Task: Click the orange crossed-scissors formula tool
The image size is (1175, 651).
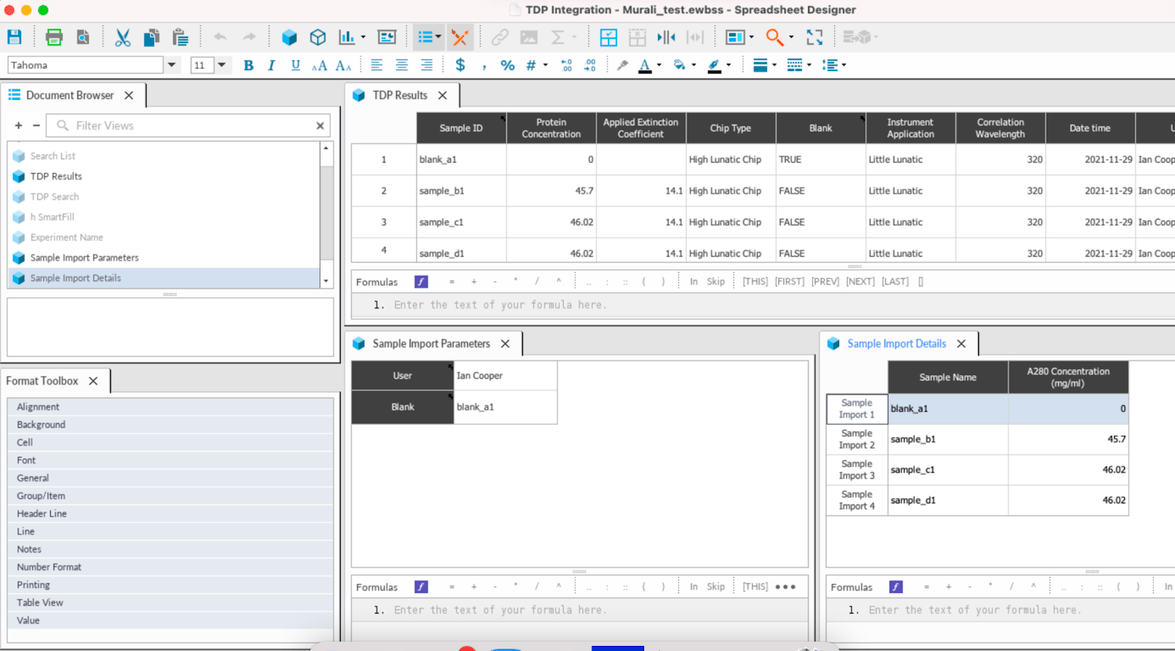Action: [x=460, y=37]
